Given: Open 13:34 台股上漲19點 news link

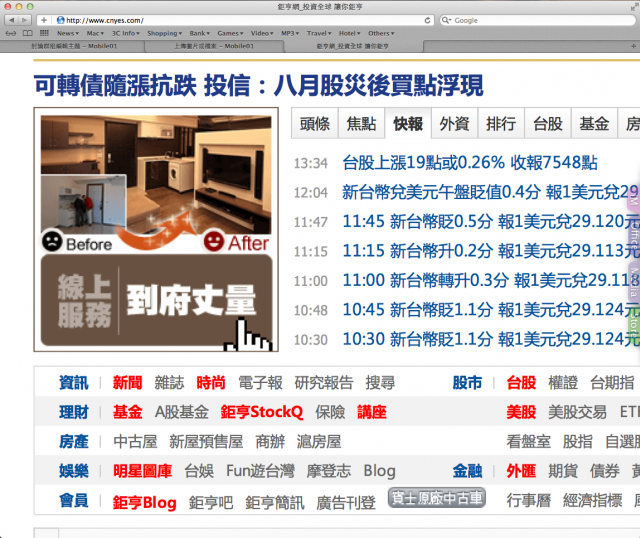Looking at the screenshot, I should [x=469, y=162].
